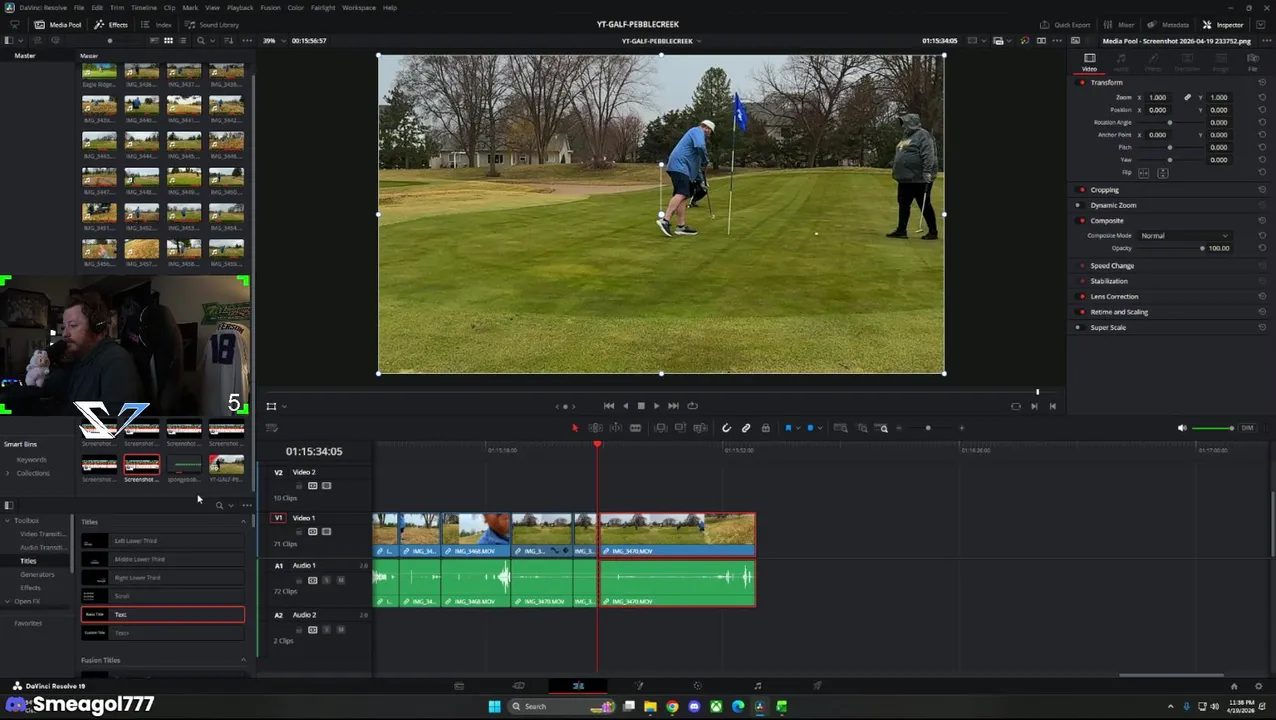Toggle the position lock icon in toolbar
The height and width of the screenshot is (720, 1276).
click(x=766, y=428)
